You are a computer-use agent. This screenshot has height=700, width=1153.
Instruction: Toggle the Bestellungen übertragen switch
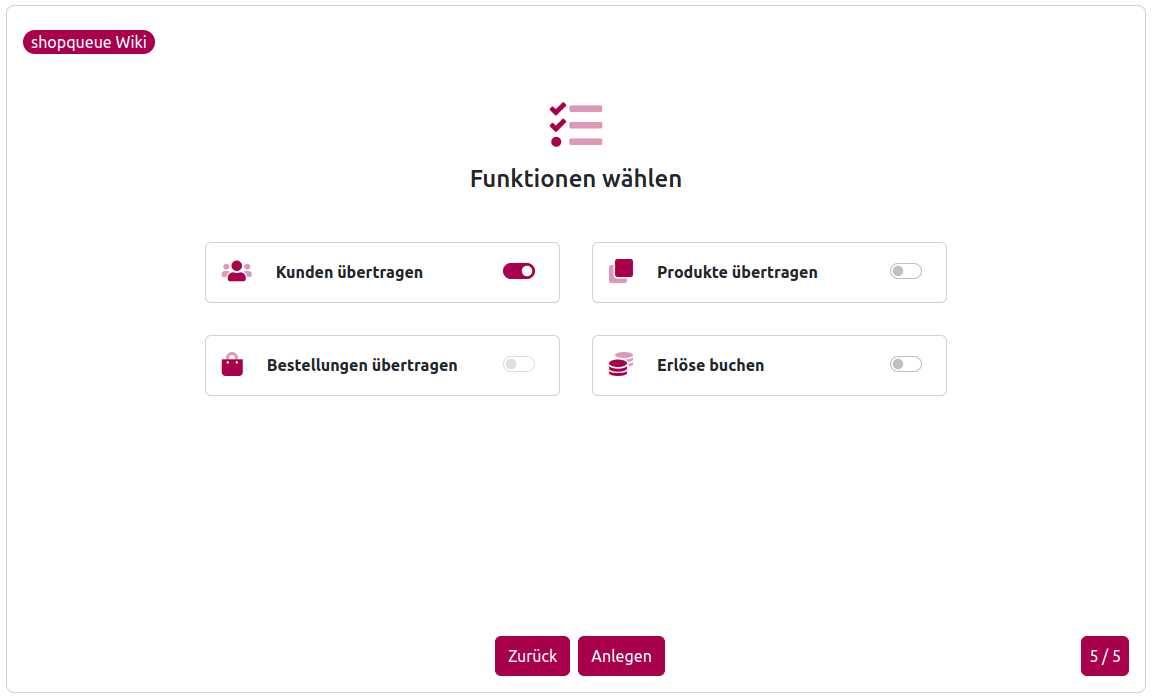pyautogui.click(x=519, y=364)
